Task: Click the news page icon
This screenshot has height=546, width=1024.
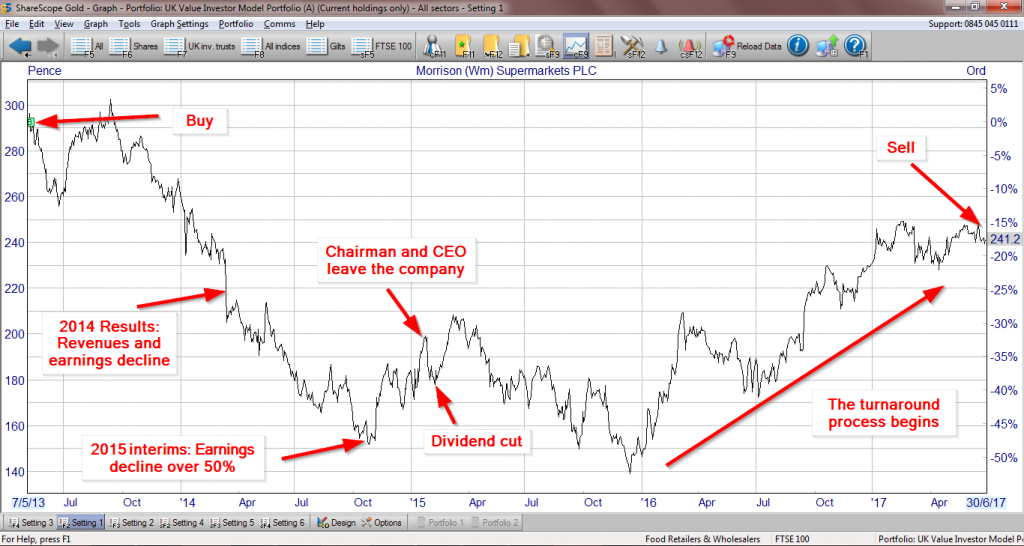Action: (604, 46)
